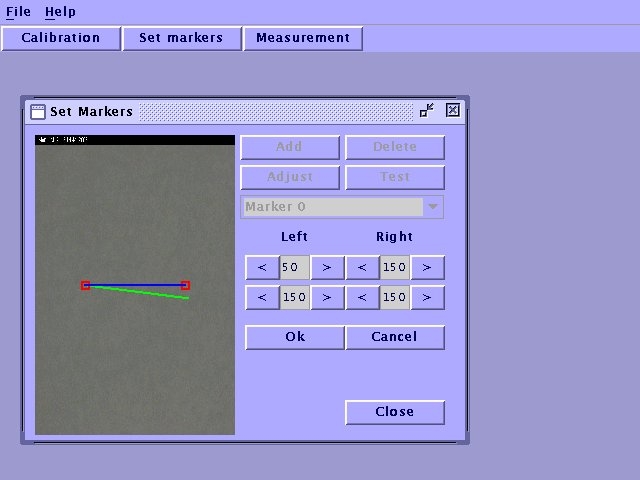Confirm with the Ok button

295,337
